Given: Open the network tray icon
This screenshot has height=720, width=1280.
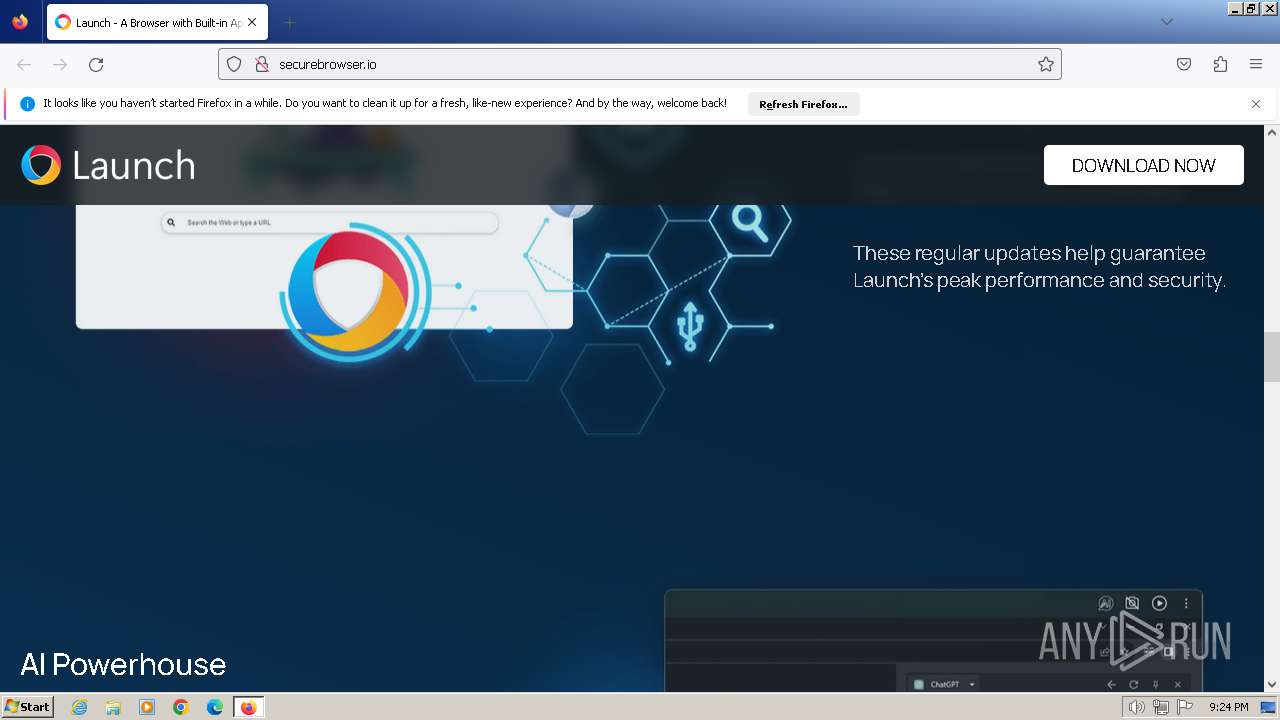Looking at the screenshot, I should (1160, 707).
